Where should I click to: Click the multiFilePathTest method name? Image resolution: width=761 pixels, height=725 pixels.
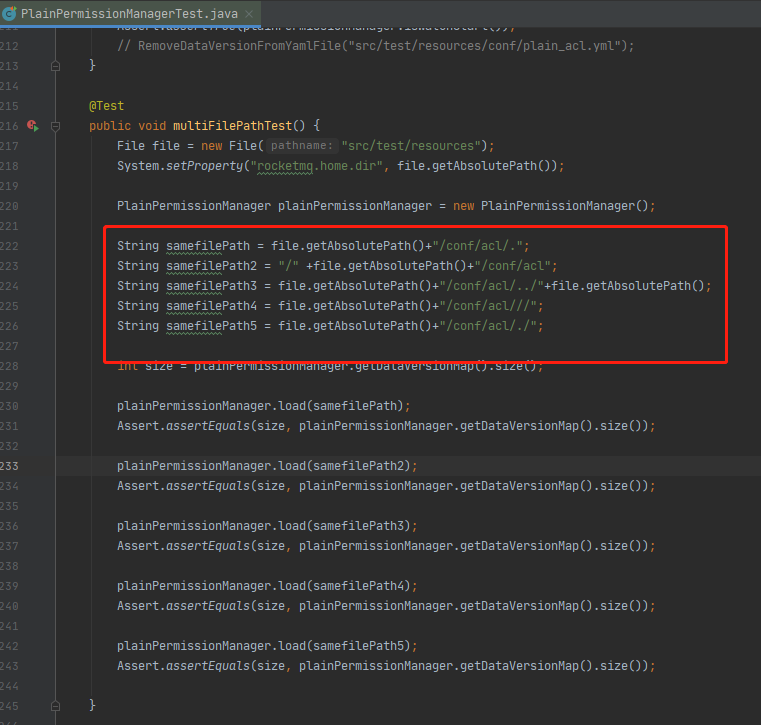(232, 126)
